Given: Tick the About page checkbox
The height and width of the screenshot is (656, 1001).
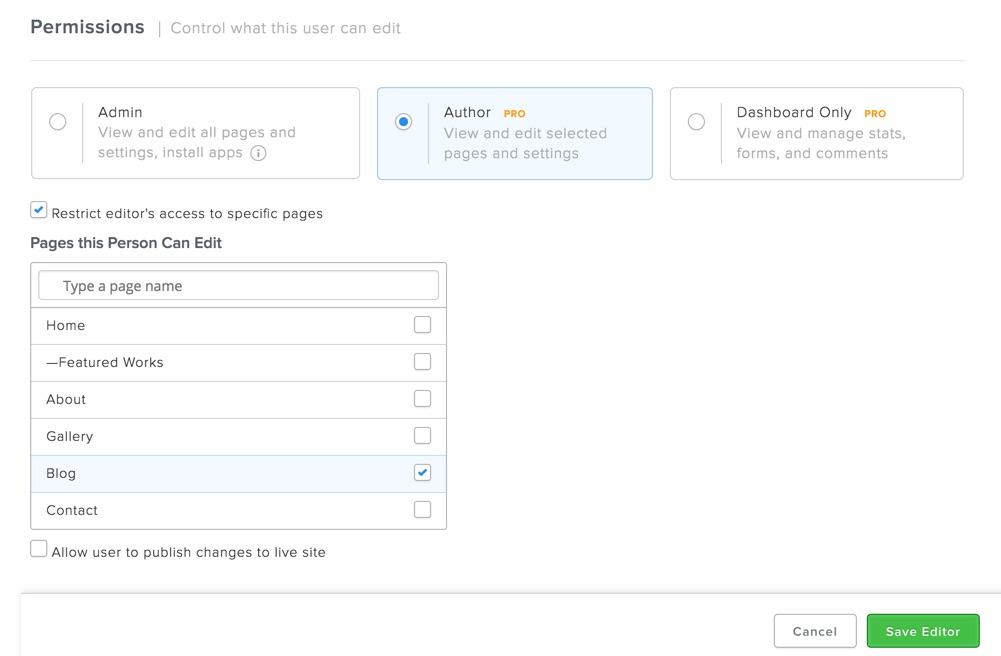Looking at the screenshot, I should (422, 399).
